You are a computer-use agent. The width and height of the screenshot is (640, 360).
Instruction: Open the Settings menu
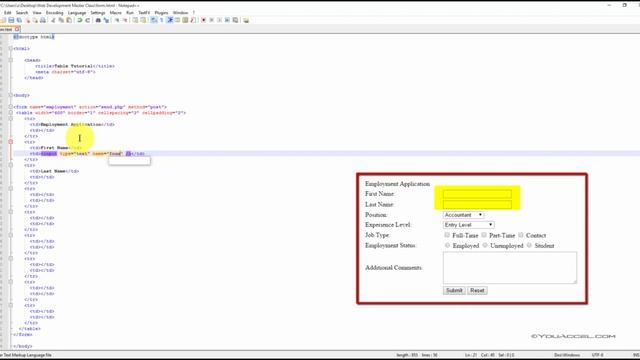(98, 13)
